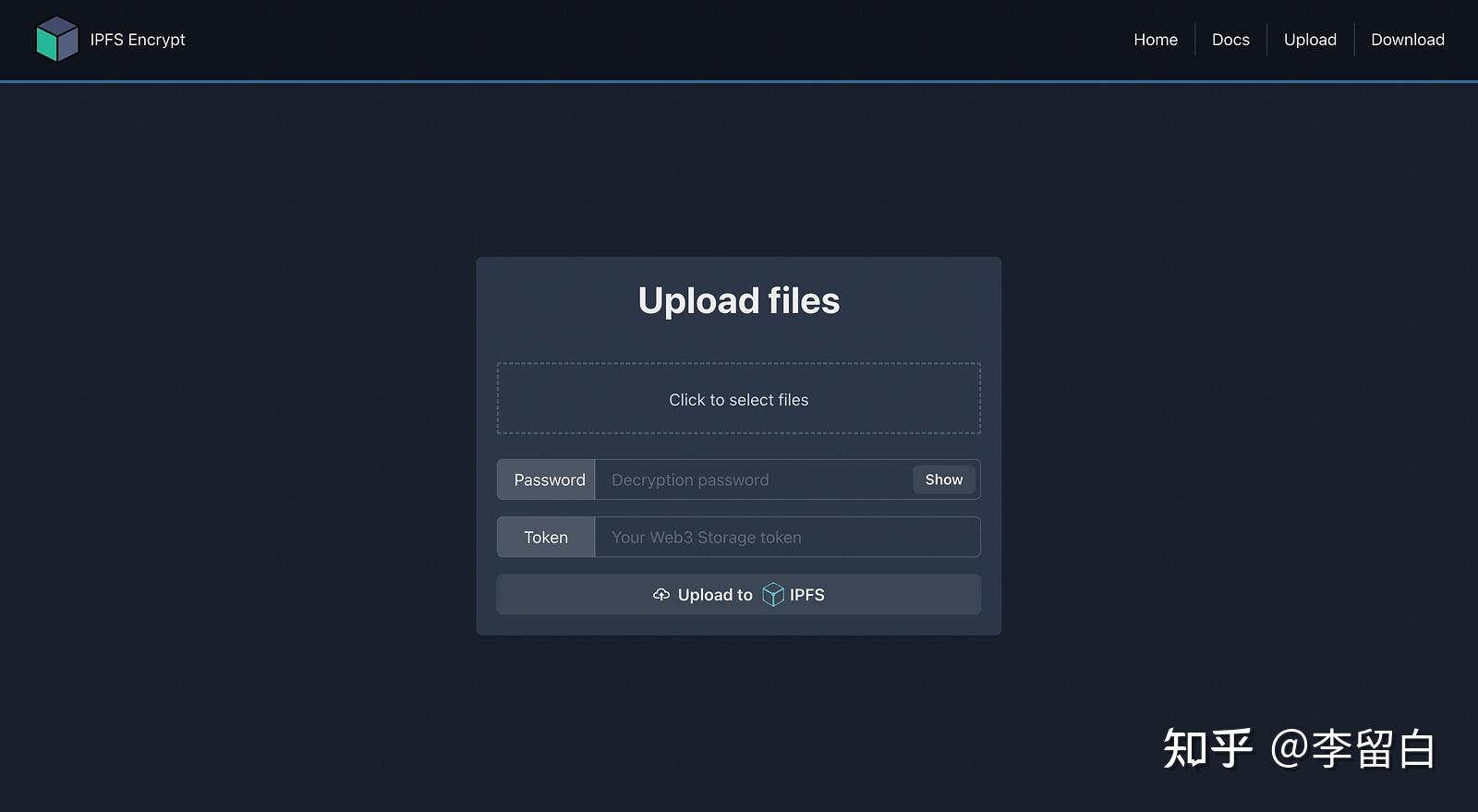The image size is (1478, 812).
Task: Focus the Web3 Storage token field
Action: tap(787, 537)
